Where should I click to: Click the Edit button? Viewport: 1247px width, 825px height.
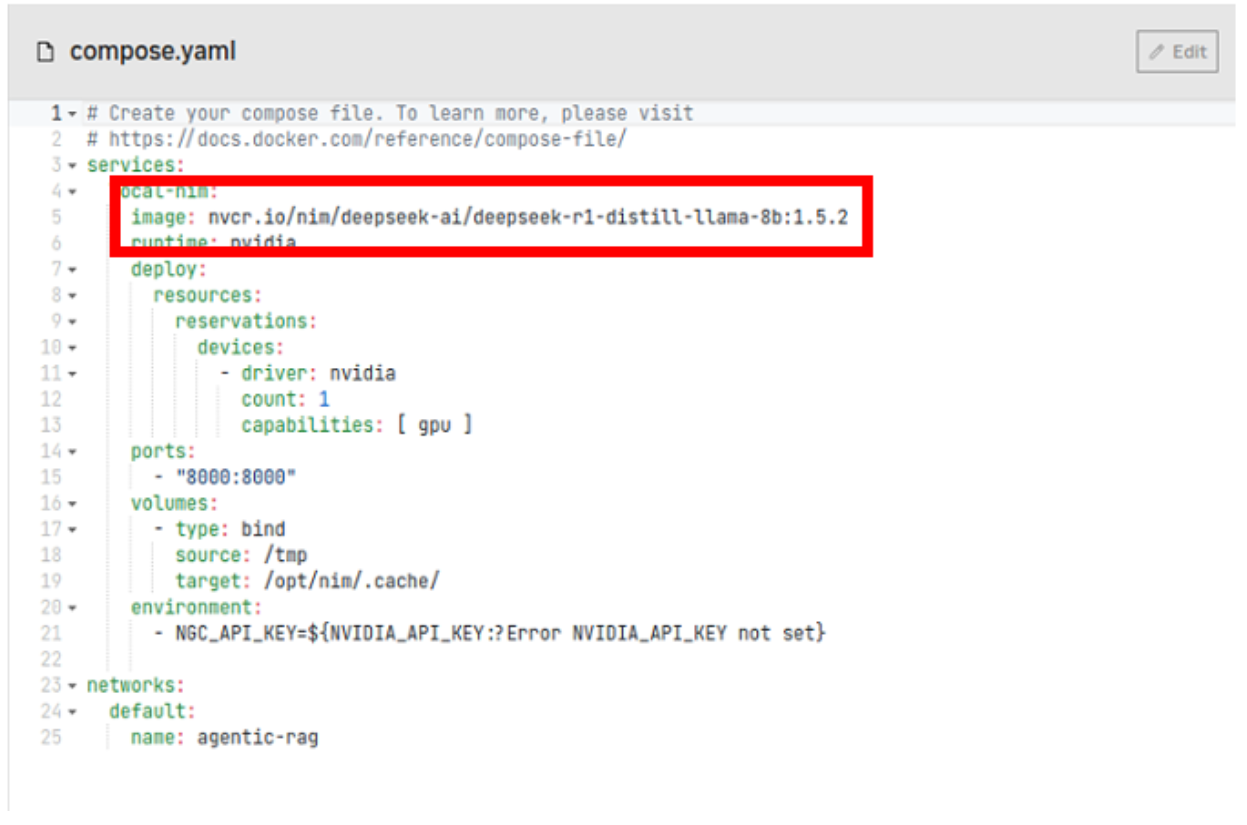[1177, 52]
